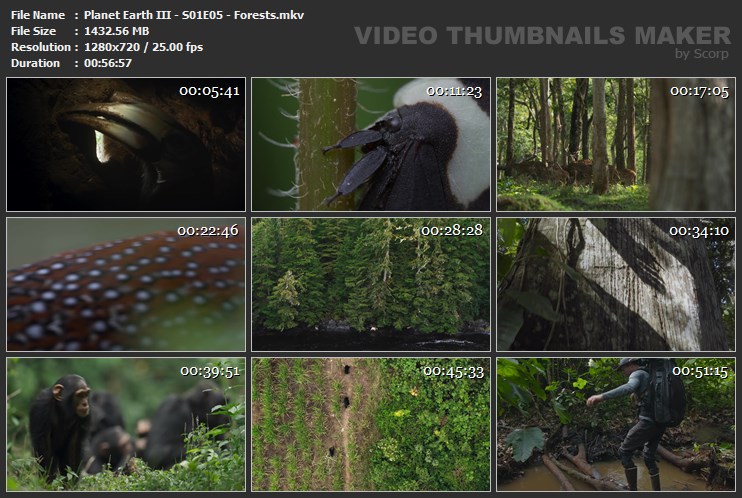The image size is (742, 498).
Task: Click the duration value '00:56:57'
Action: [x=108, y=63]
